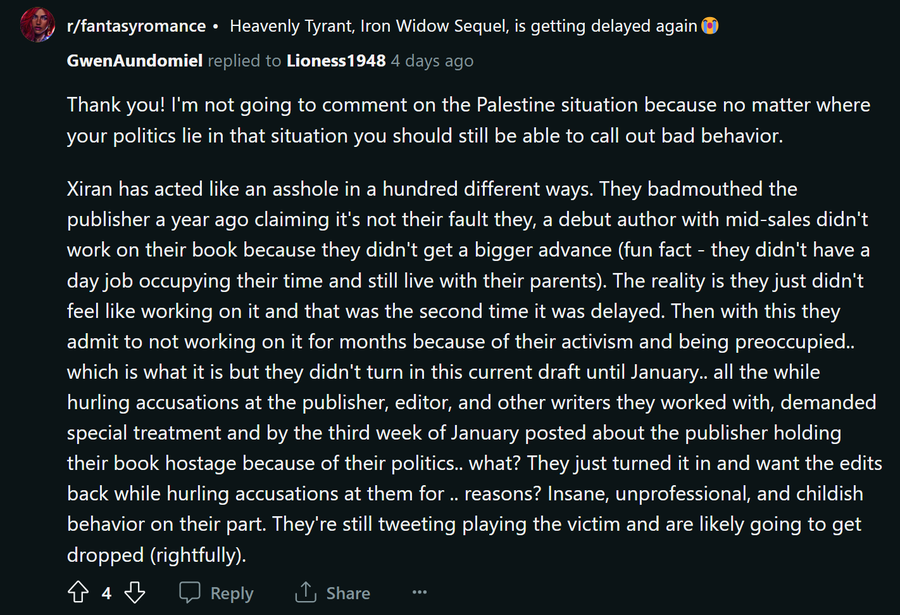Click the r/fantasyromance community avatar
Viewport: 900px width, 615px height.
pyautogui.click(x=37, y=25)
